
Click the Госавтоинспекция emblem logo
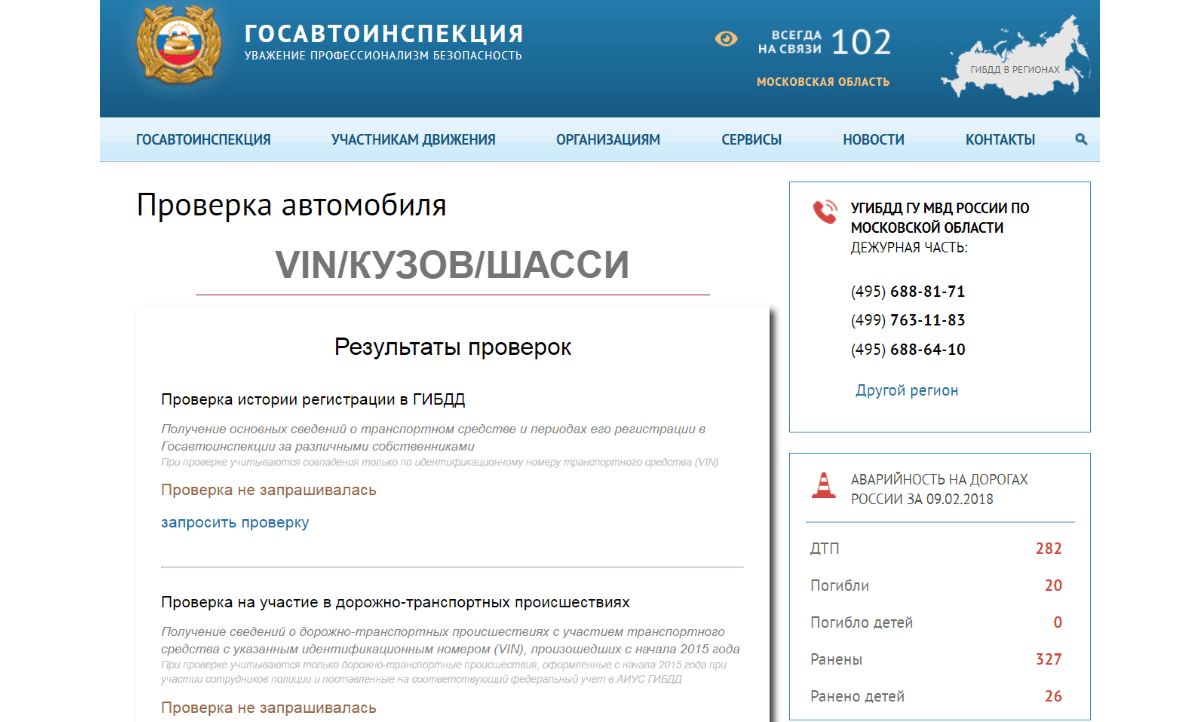178,45
